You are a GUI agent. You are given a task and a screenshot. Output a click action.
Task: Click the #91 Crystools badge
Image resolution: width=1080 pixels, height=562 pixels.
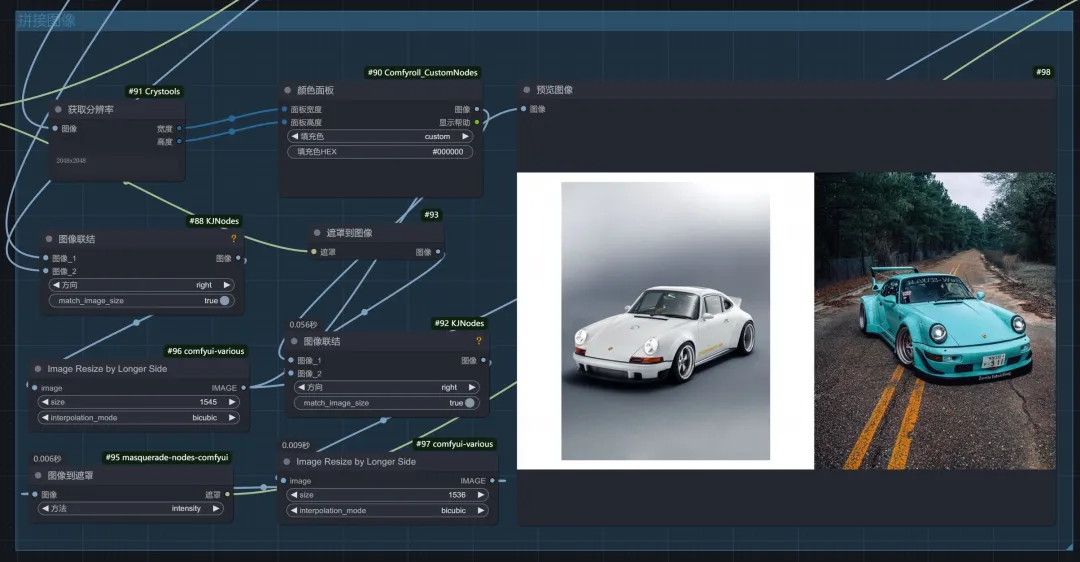pyautogui.click(x=154, y=91)
